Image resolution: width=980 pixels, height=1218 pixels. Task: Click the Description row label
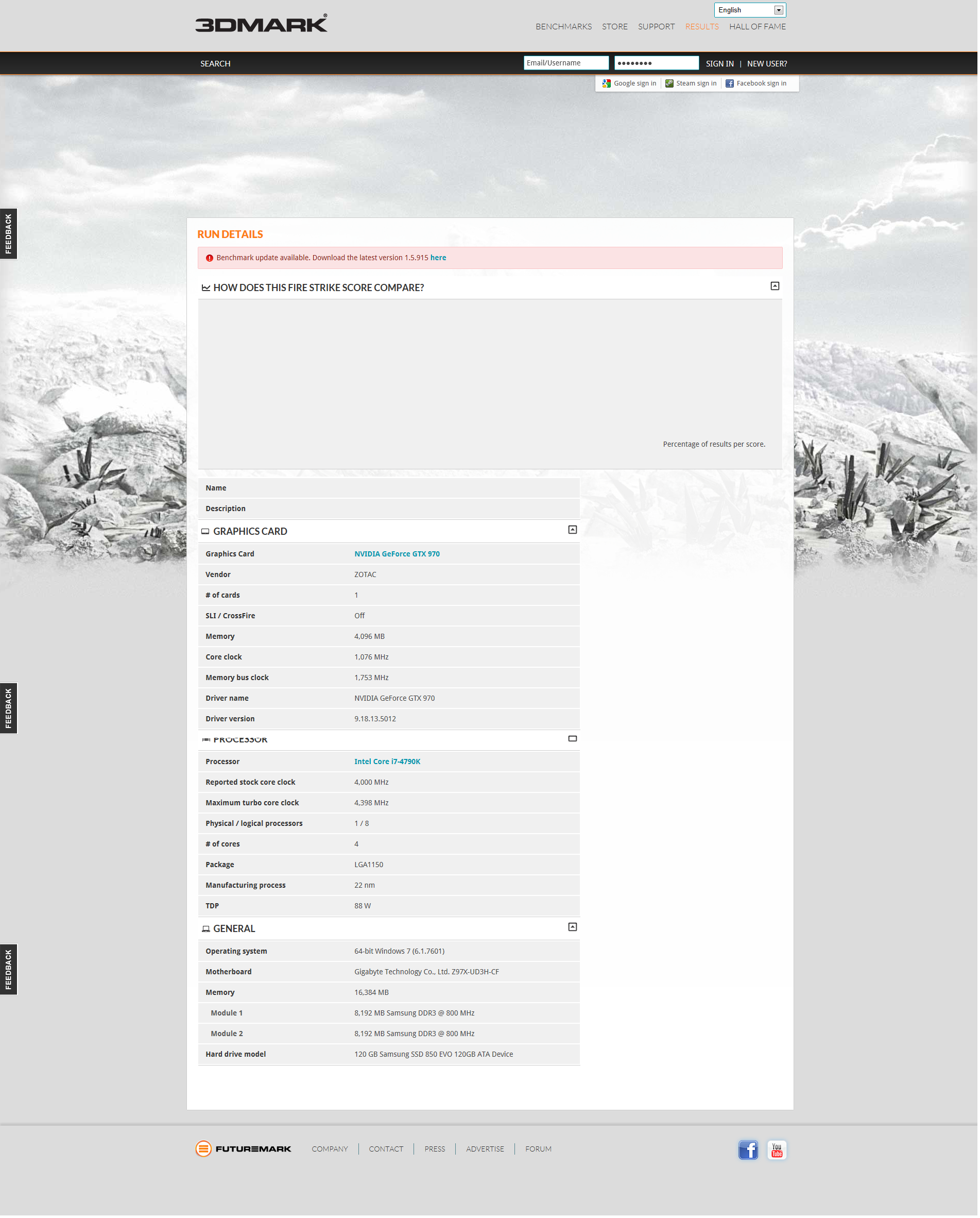[x=225, y=509]
